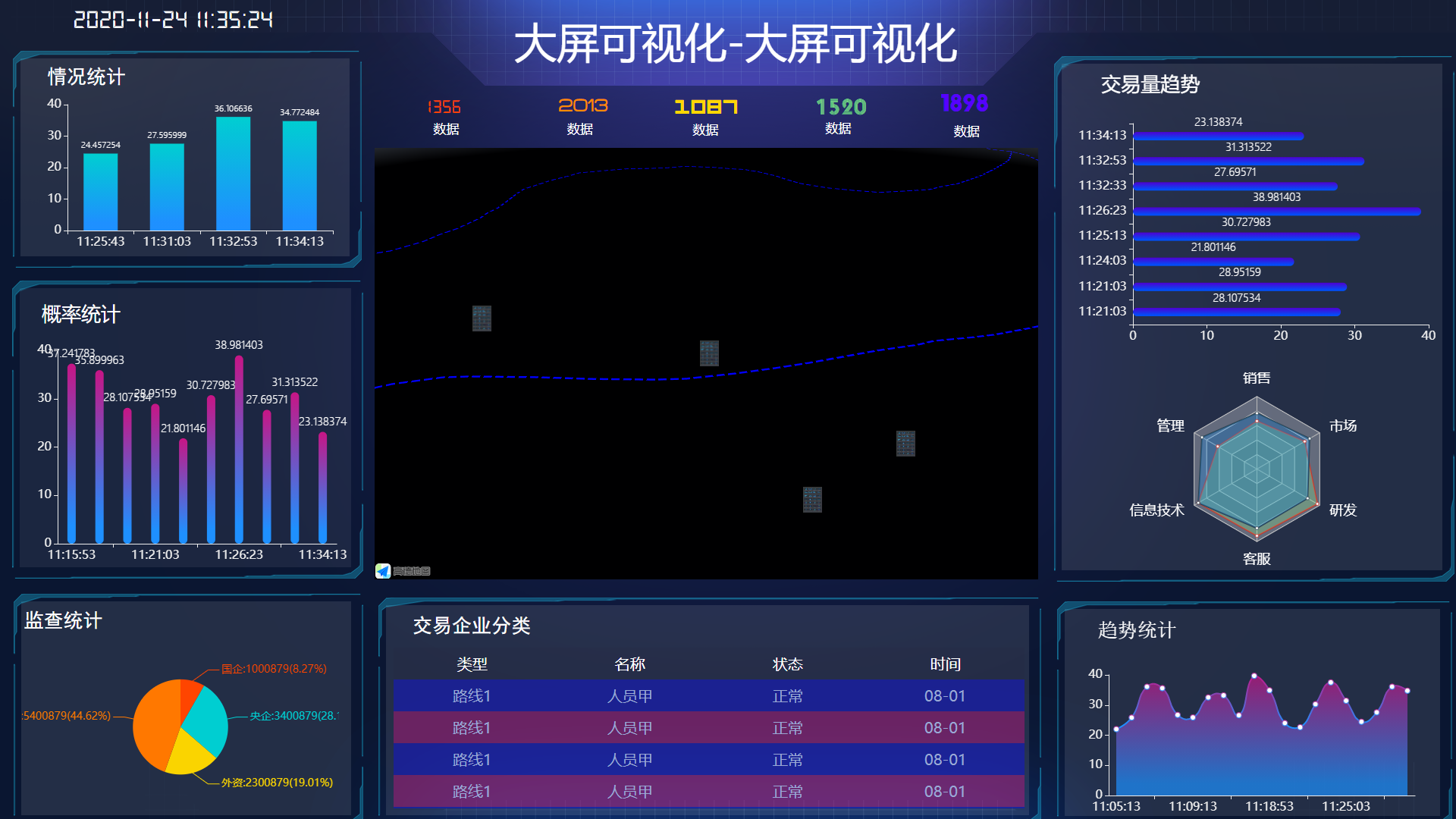Click the 国企:1000879 pie label

pos(274,669)
